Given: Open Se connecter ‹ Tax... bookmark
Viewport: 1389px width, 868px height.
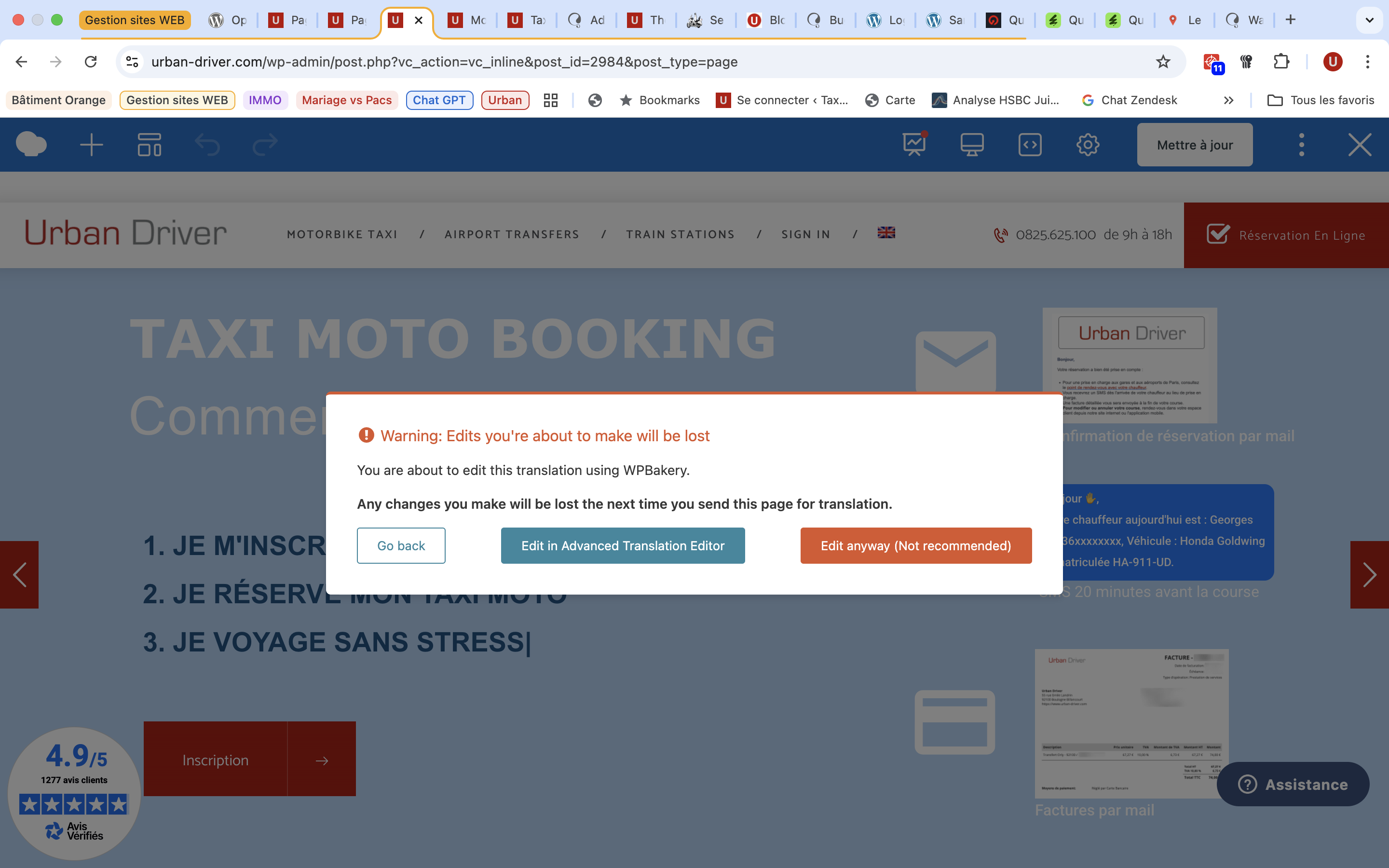Looking at the screenshot, I should point(782,100).
